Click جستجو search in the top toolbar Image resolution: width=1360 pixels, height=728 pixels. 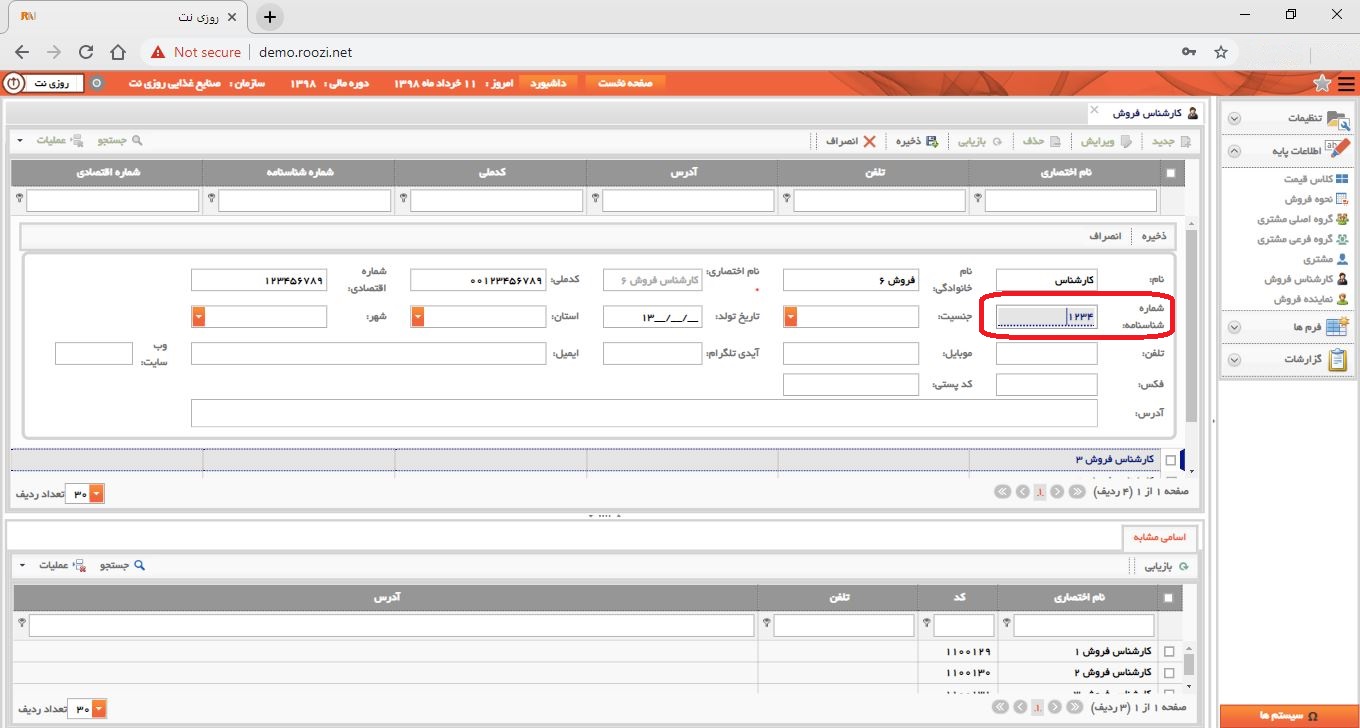click(x=118, y=141)
